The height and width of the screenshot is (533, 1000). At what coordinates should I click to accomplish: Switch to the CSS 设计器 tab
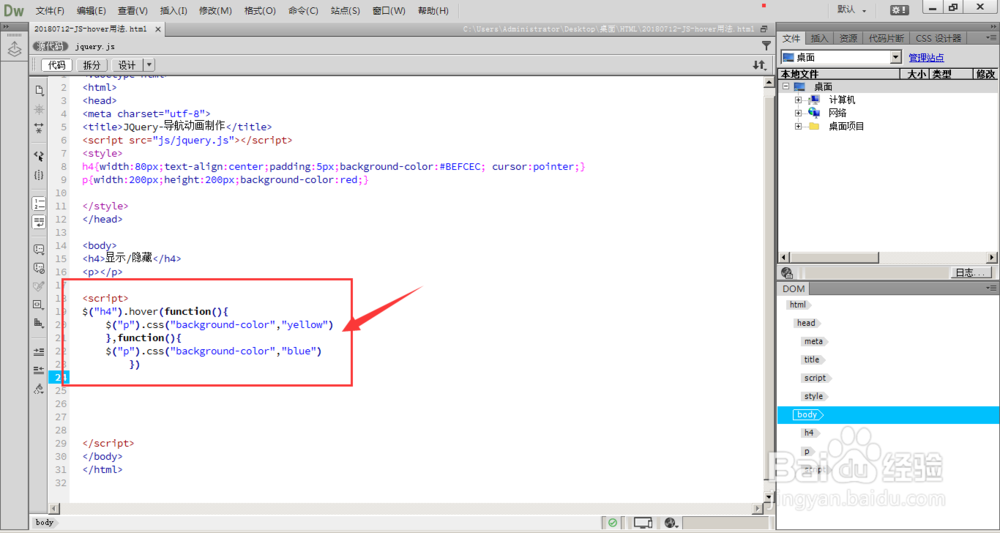pyautogui.click(x=938, y=38)
